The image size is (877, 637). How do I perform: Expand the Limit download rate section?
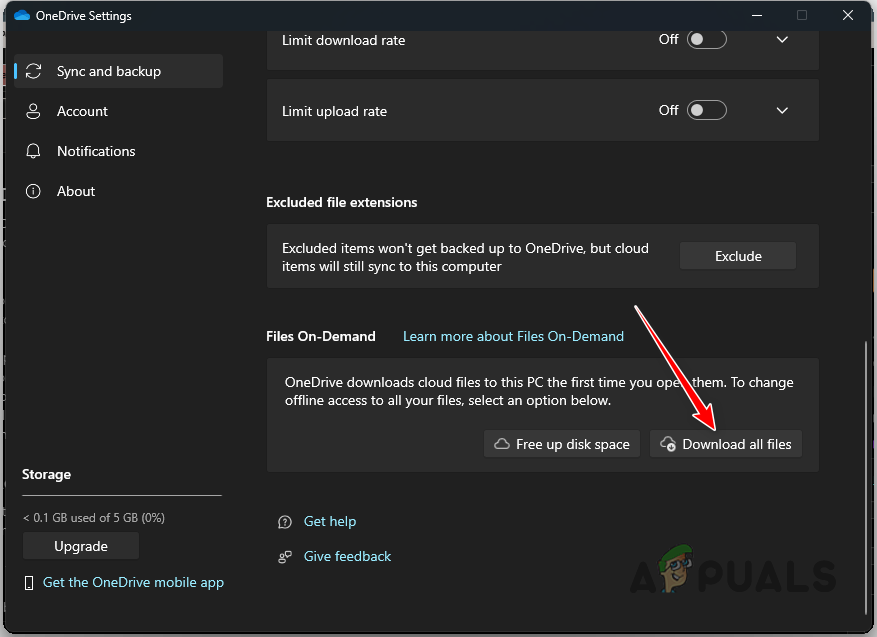(781, 39)
